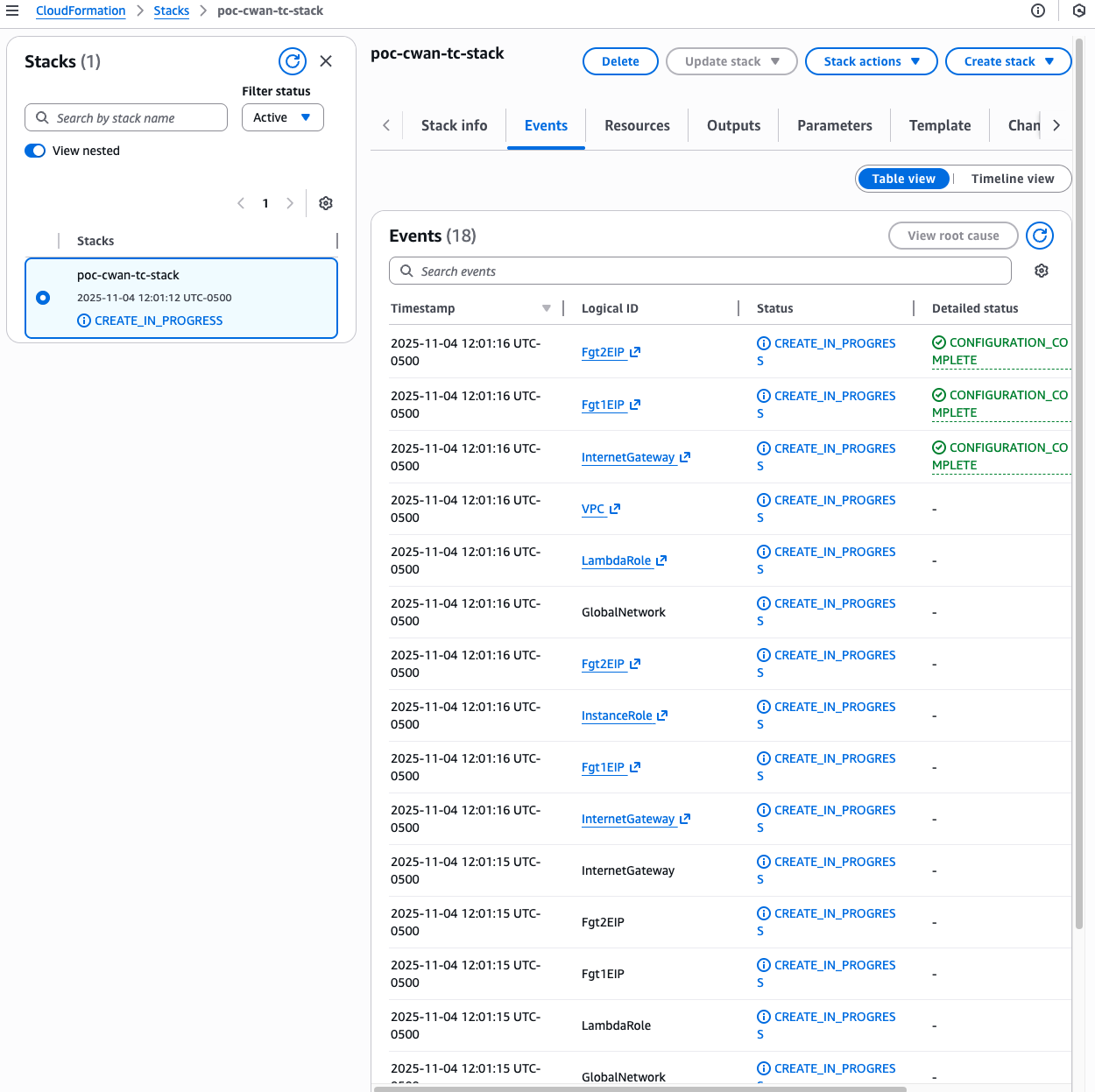Close the Stacks side panel
Viewport: 1095px width, 1092px height.
pyautogui.click(x=326, y=61)
